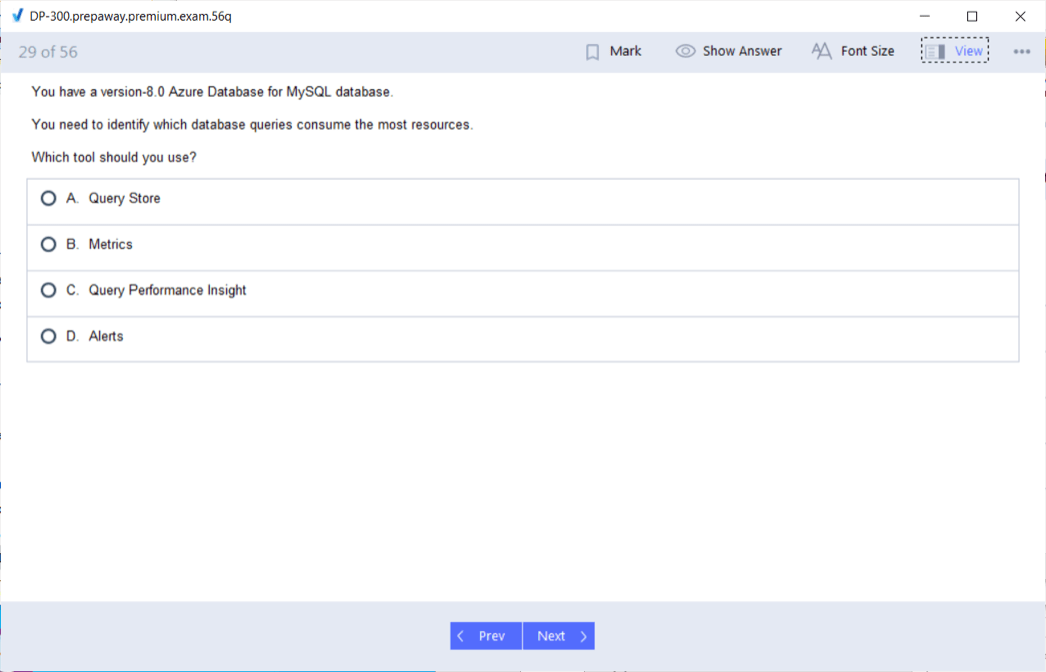Screen dimensions: 1046x672
Task: Maximize the exam window
Action: 972,16
